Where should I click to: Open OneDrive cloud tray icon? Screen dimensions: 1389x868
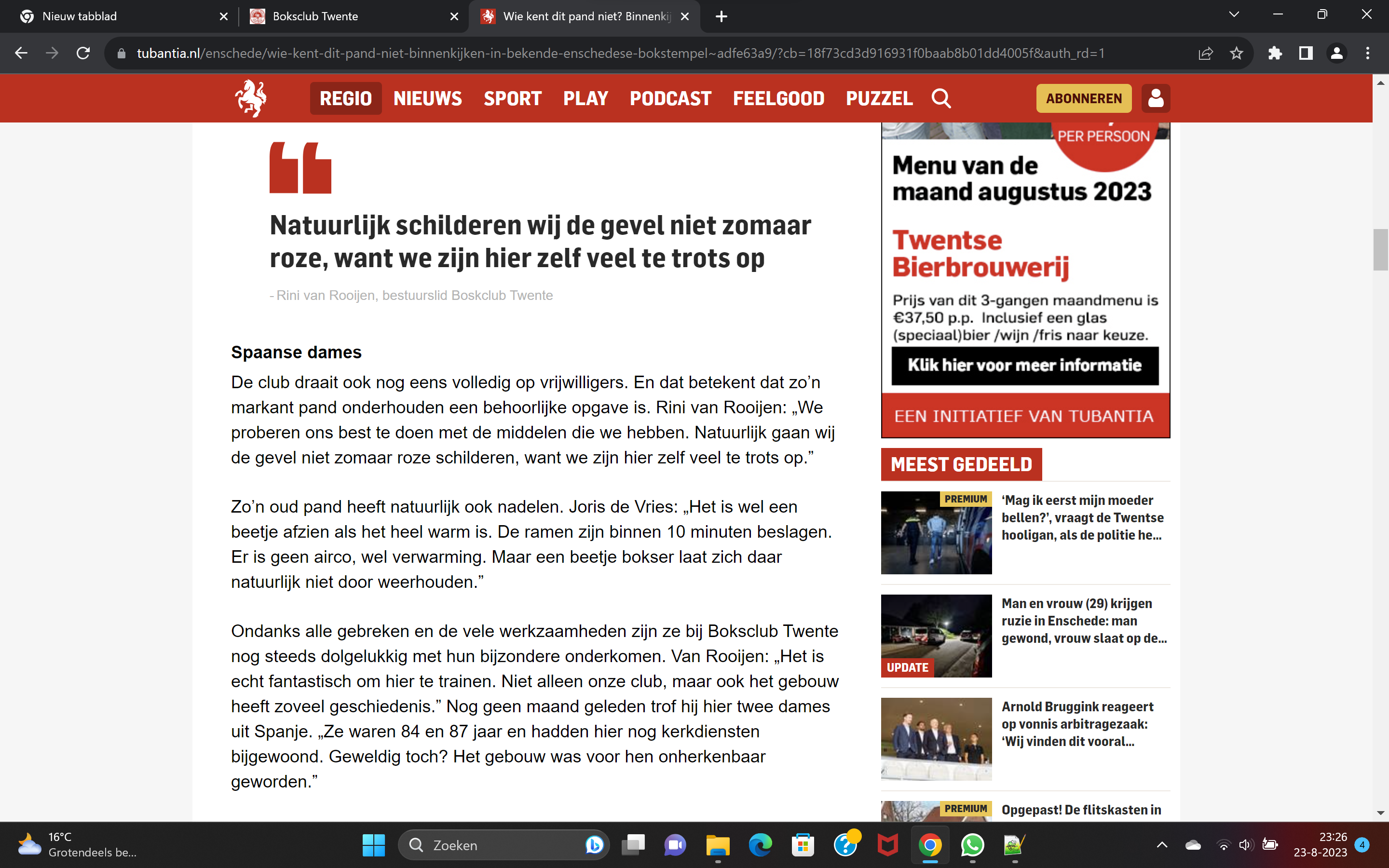pyautogui.click(x=1193, y=845)
